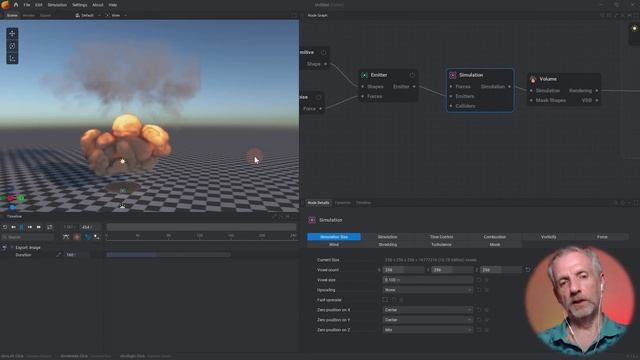
Task: Collapse the Export: Image row
Action: [x=11, y=247]
